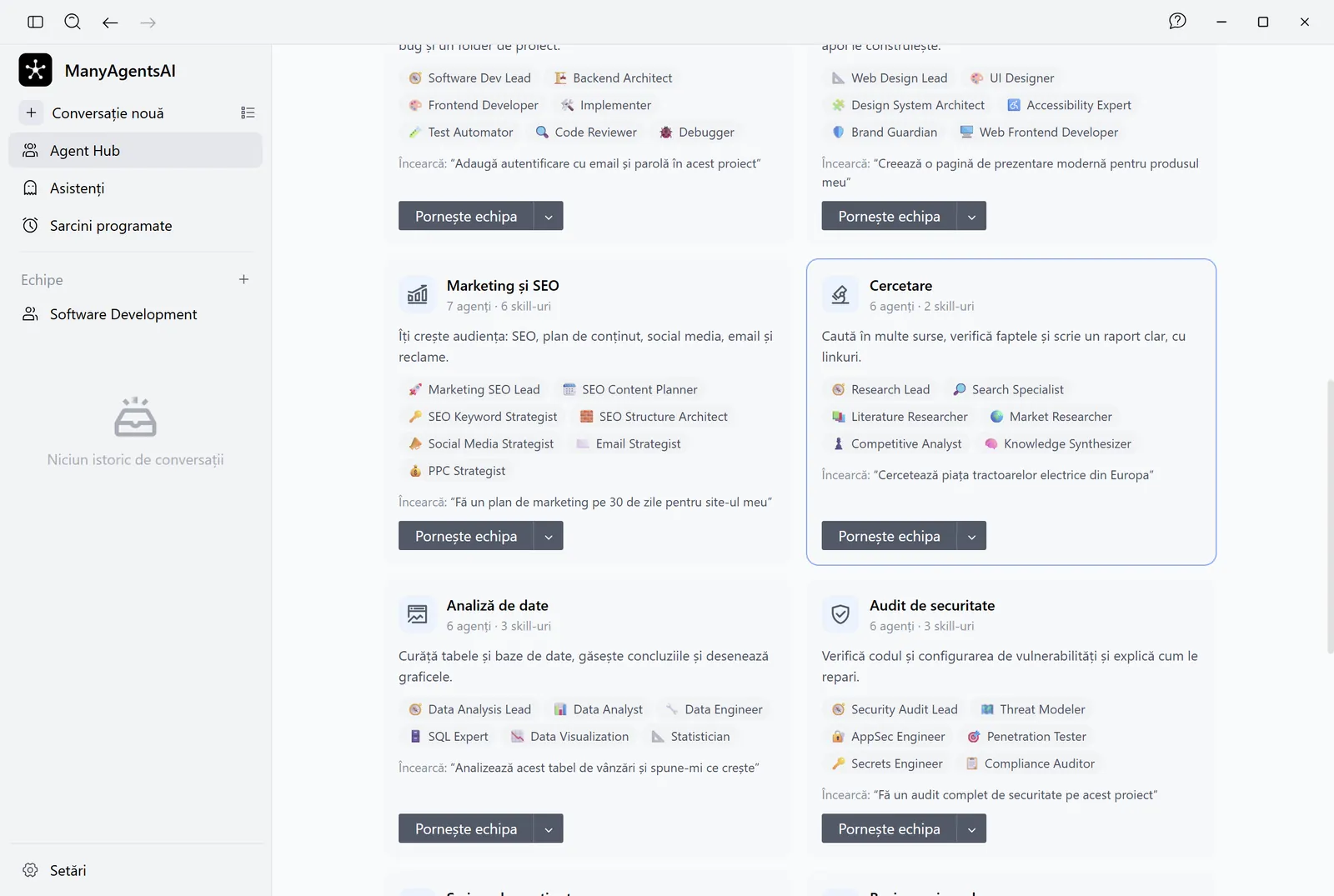Go back with the left arrow
Viewport: 1334px width, 896px height.
110,23
